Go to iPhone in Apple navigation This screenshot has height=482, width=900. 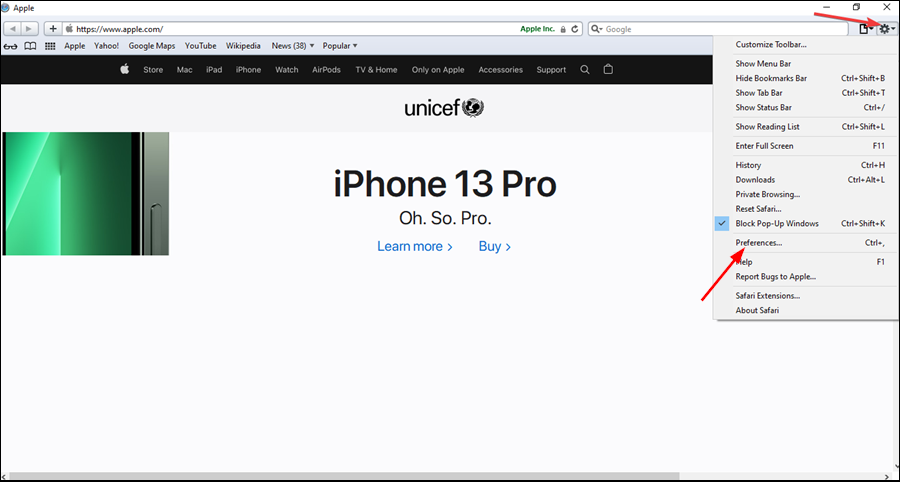click(x=249, y=69)
